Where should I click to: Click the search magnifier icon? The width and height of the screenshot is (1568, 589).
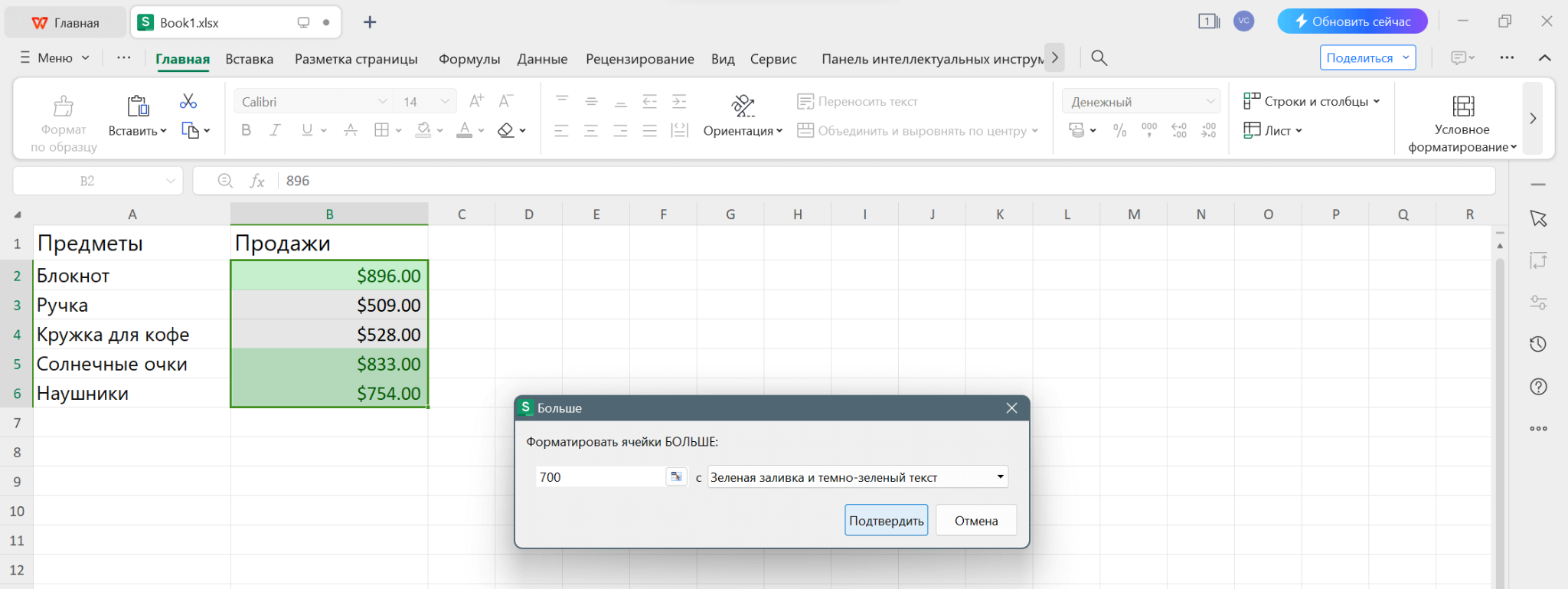click(1099, 58)
